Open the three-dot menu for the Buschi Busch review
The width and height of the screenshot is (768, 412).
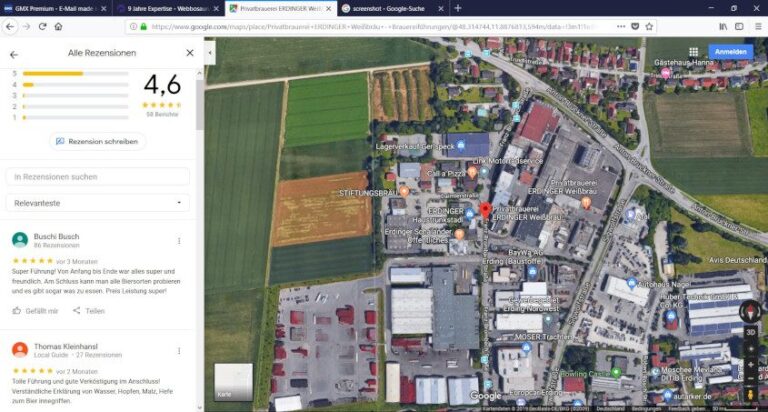pos(179,241)
